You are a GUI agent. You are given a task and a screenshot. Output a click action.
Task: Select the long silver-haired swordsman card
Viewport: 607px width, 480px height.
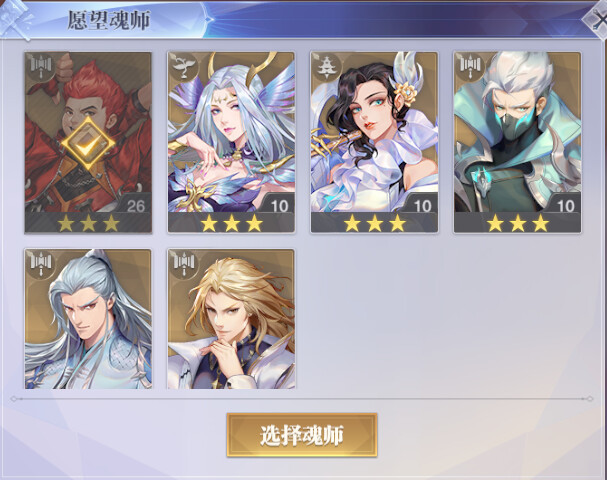(x=88, y=319)
